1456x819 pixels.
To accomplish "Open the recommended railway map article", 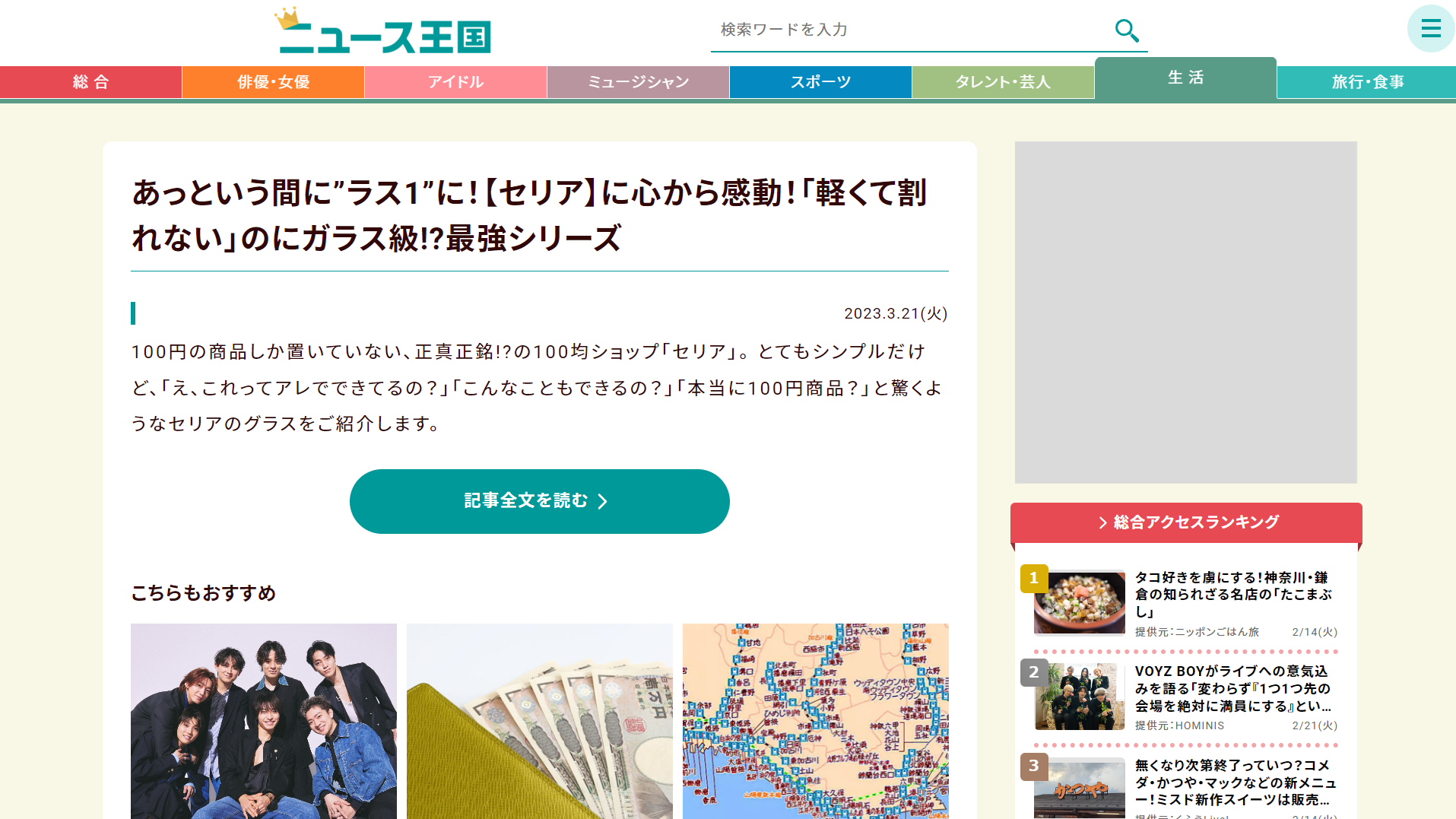I will (x=816, y=721).
